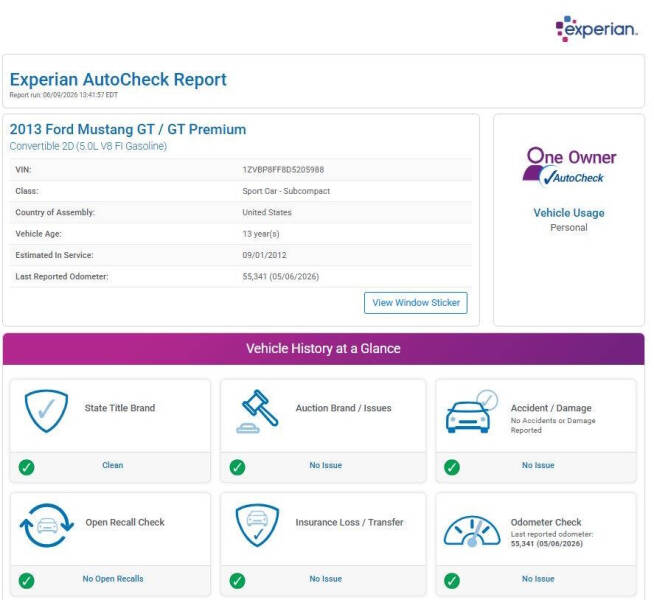Click green checkmark under Odometer Check
This screenshot has width=654, height=600.
click(x=452, y=580)
